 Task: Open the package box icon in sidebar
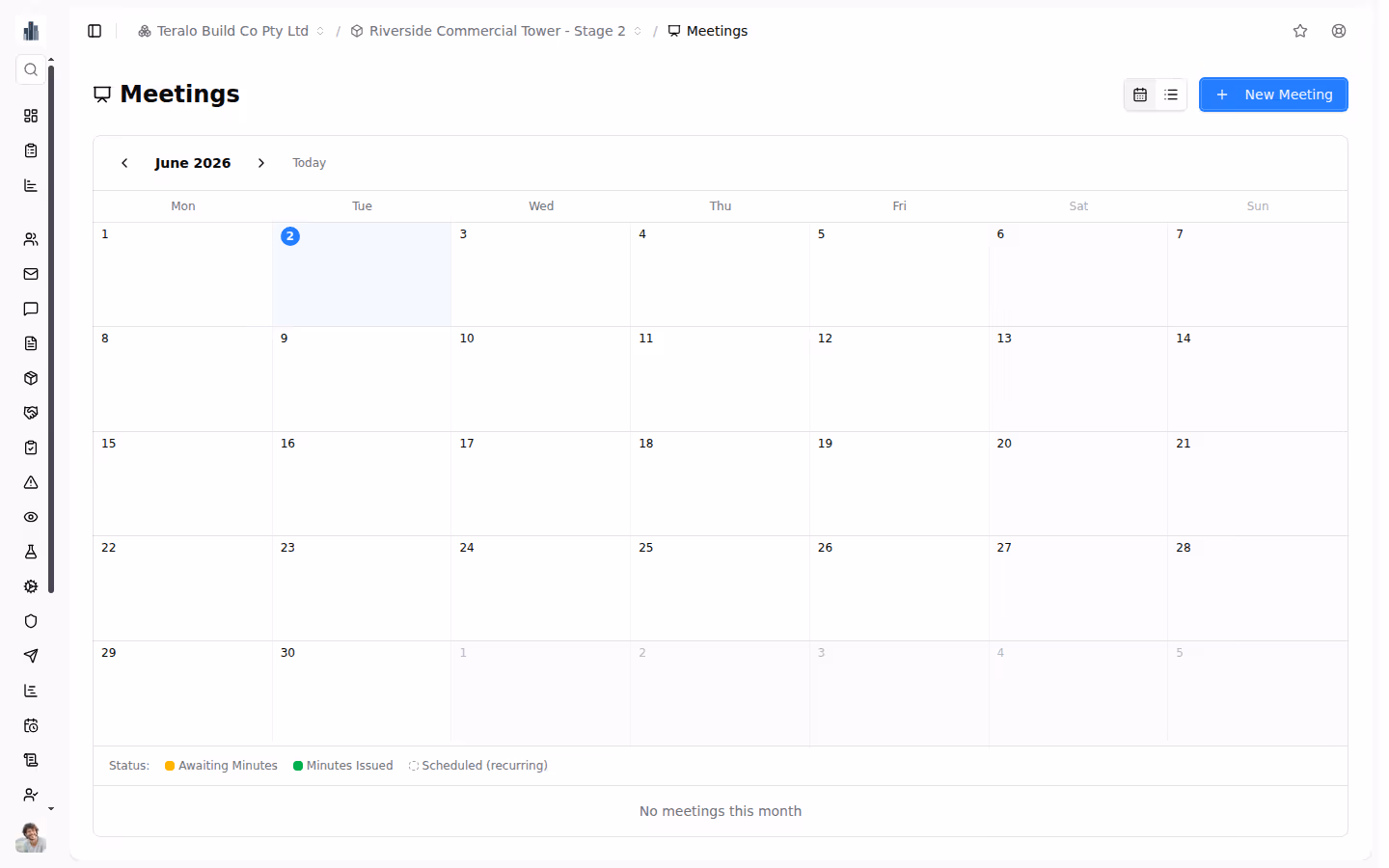coord(31,378)
